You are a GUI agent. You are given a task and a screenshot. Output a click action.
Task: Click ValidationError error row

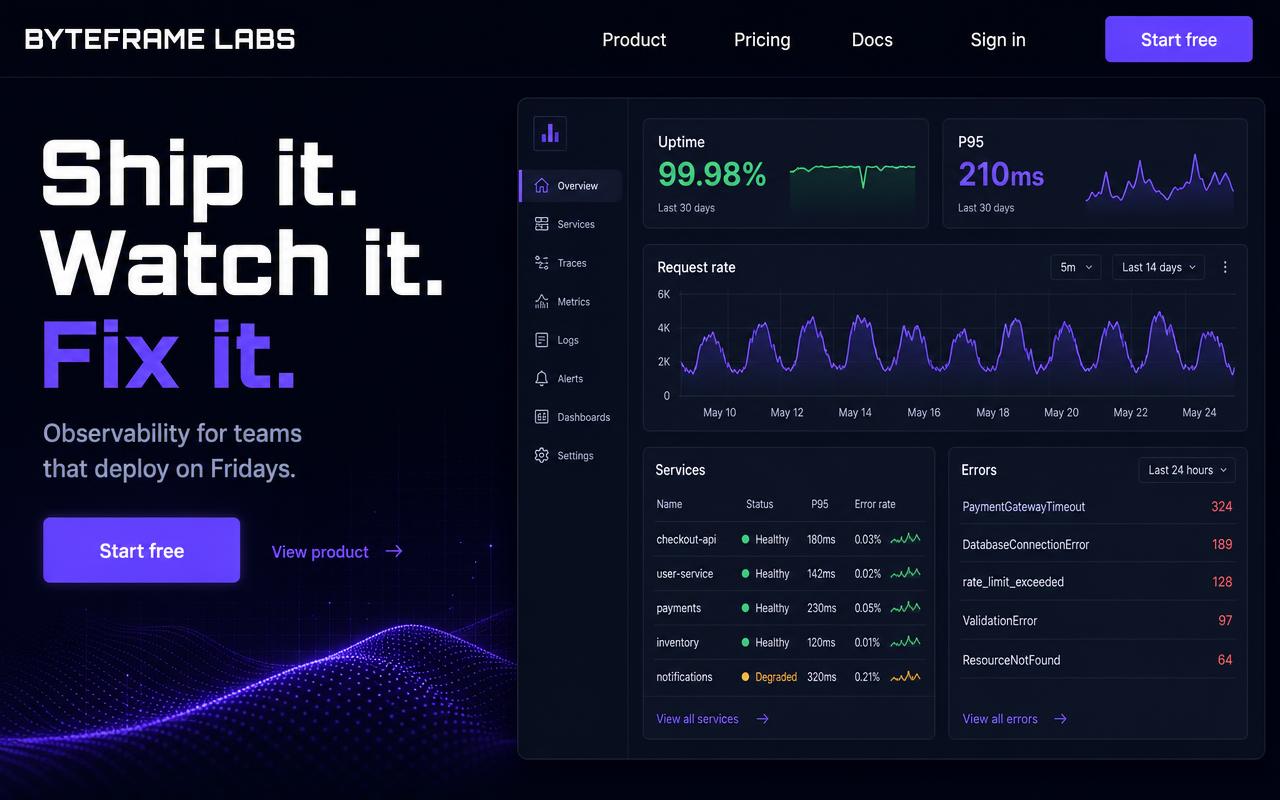pos(1097,621)
